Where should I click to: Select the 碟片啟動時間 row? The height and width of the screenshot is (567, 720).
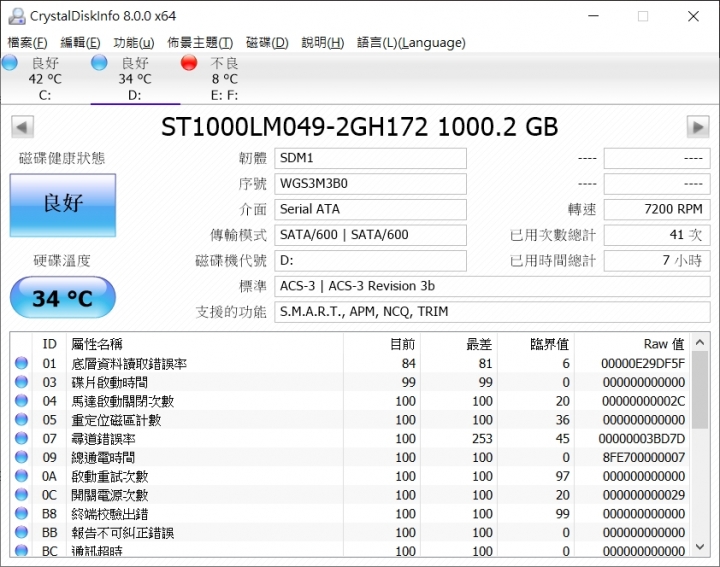(350, 382)
